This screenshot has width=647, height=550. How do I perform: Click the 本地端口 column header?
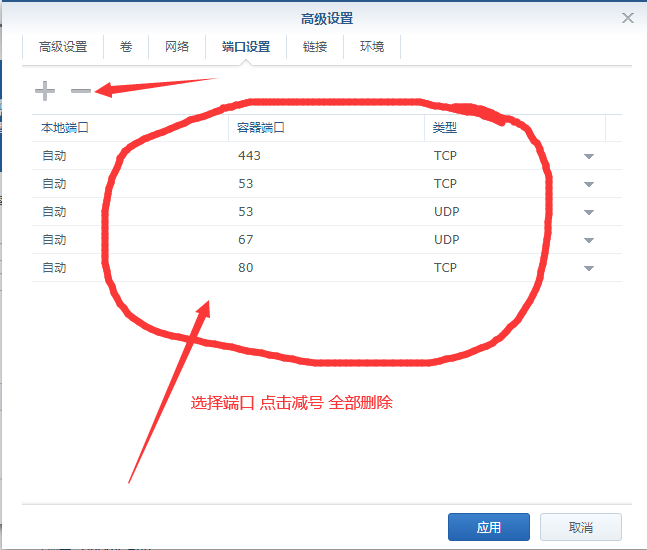[130, 128]
